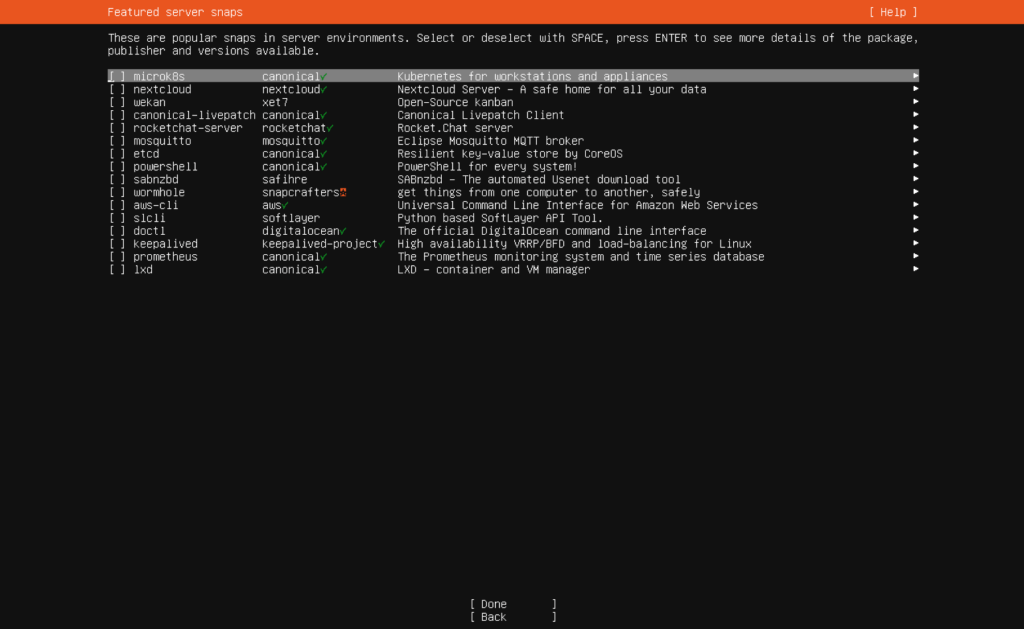Click the starred publisher badge beside snapcrafters
This screenshot has width=1024, height=629.
click(x=343, y=192)
